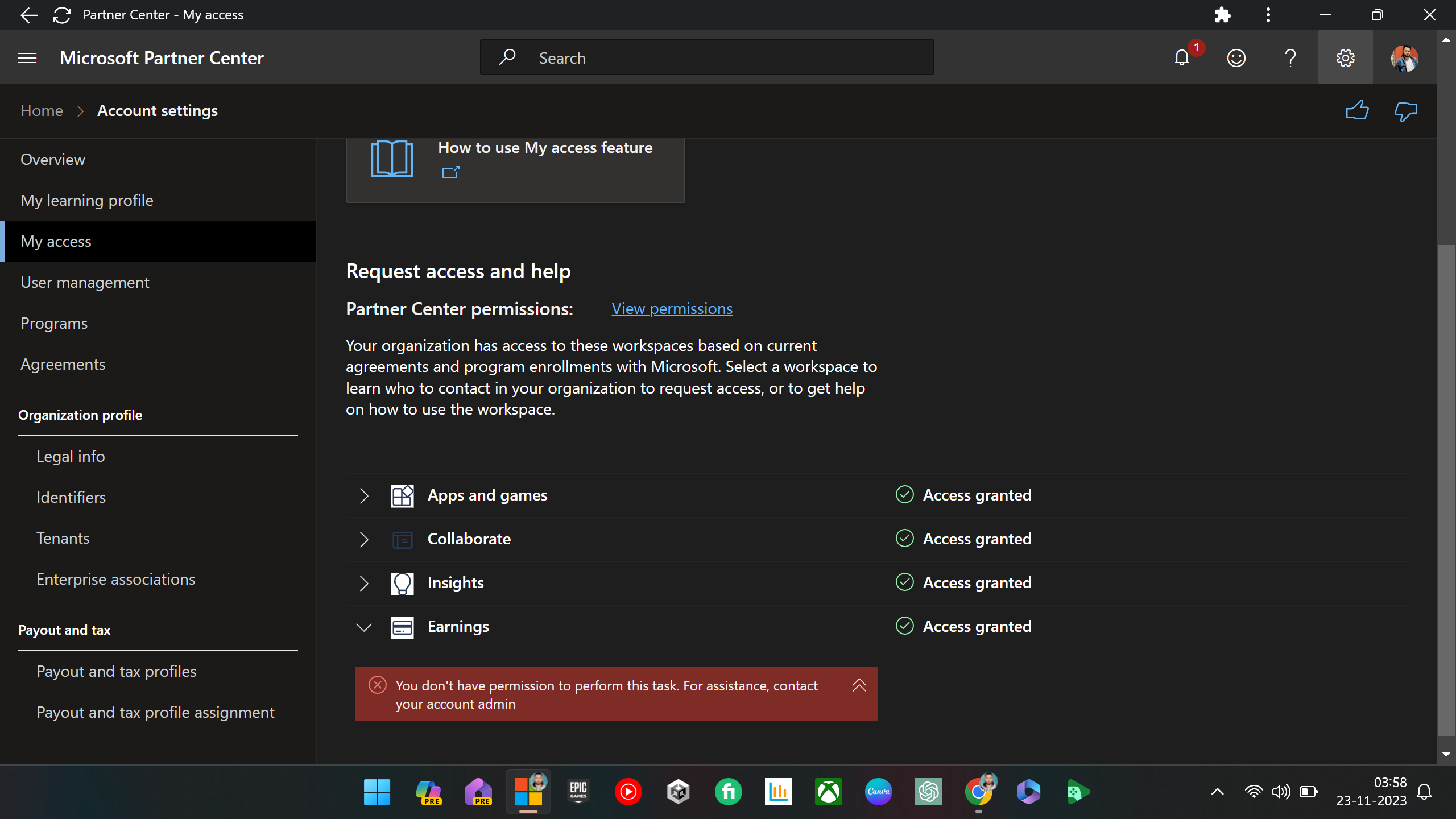This screenshot has width=1456, height=819.
Task: Open the smiley feedback icon
Action: (1236, 58)
